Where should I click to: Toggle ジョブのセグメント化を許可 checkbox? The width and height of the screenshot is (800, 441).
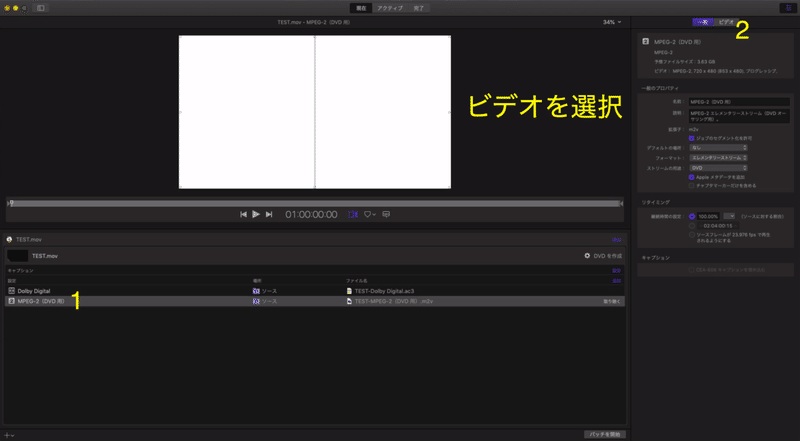tap(692, 138)
